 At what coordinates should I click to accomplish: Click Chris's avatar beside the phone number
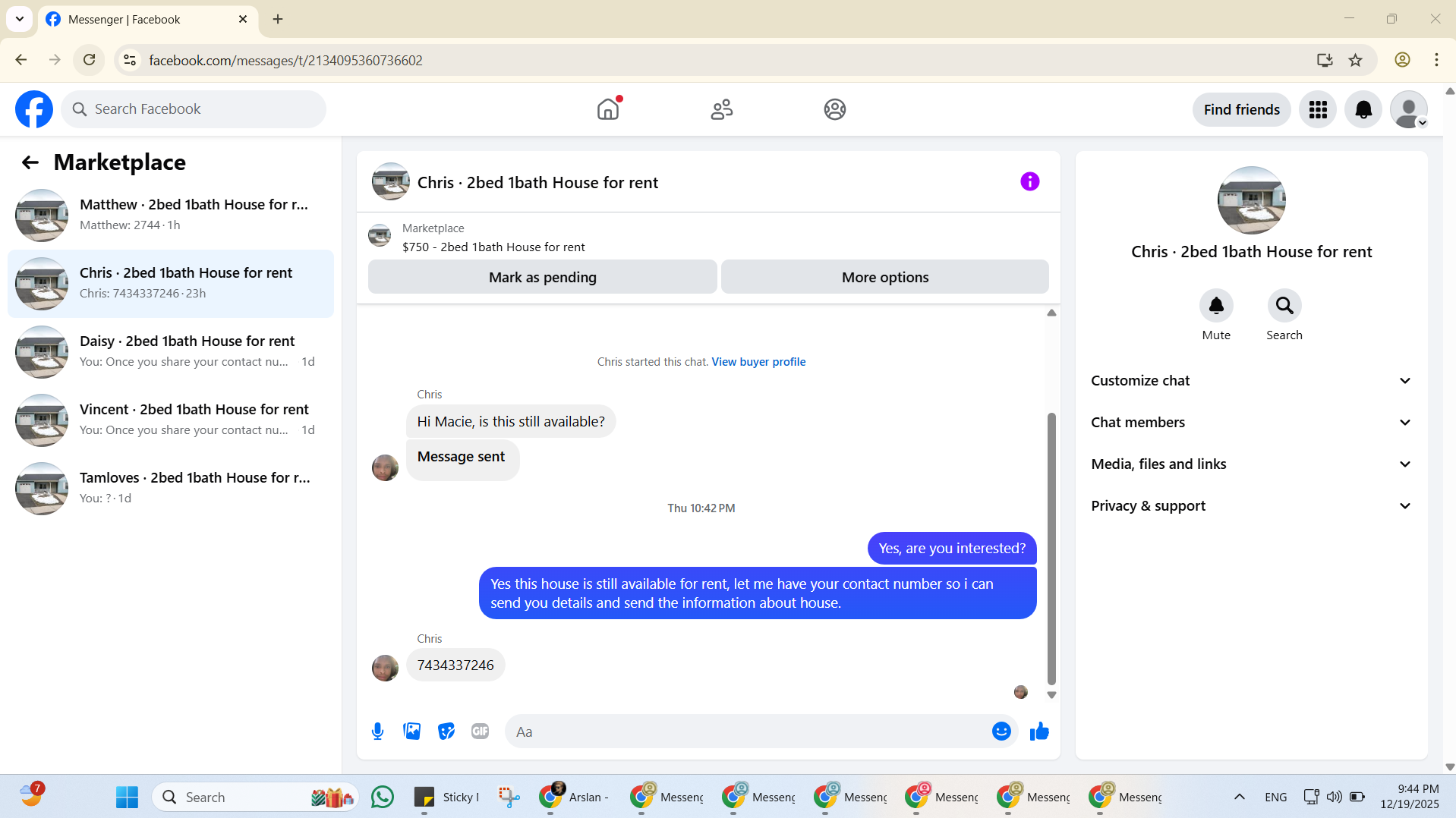coord(385,669)
